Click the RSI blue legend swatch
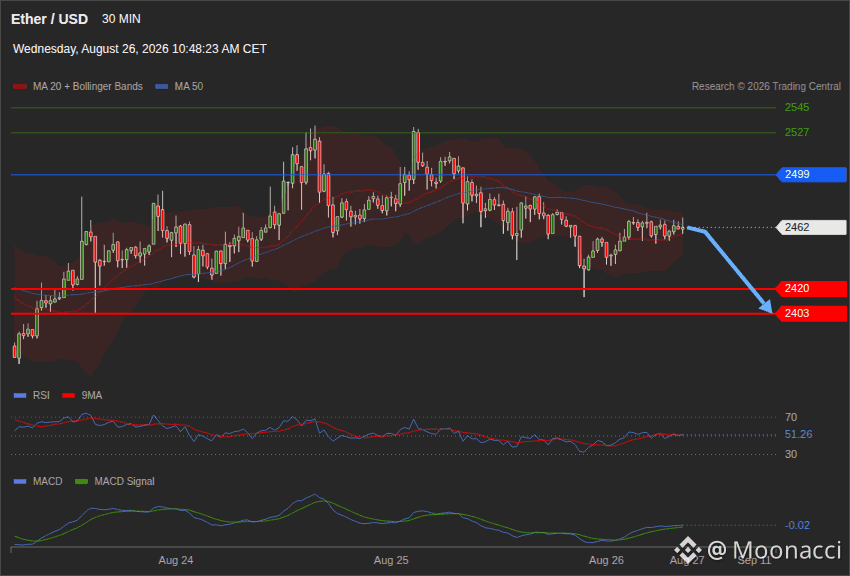This screenshot has width=850, height=576. coord(20,396)
